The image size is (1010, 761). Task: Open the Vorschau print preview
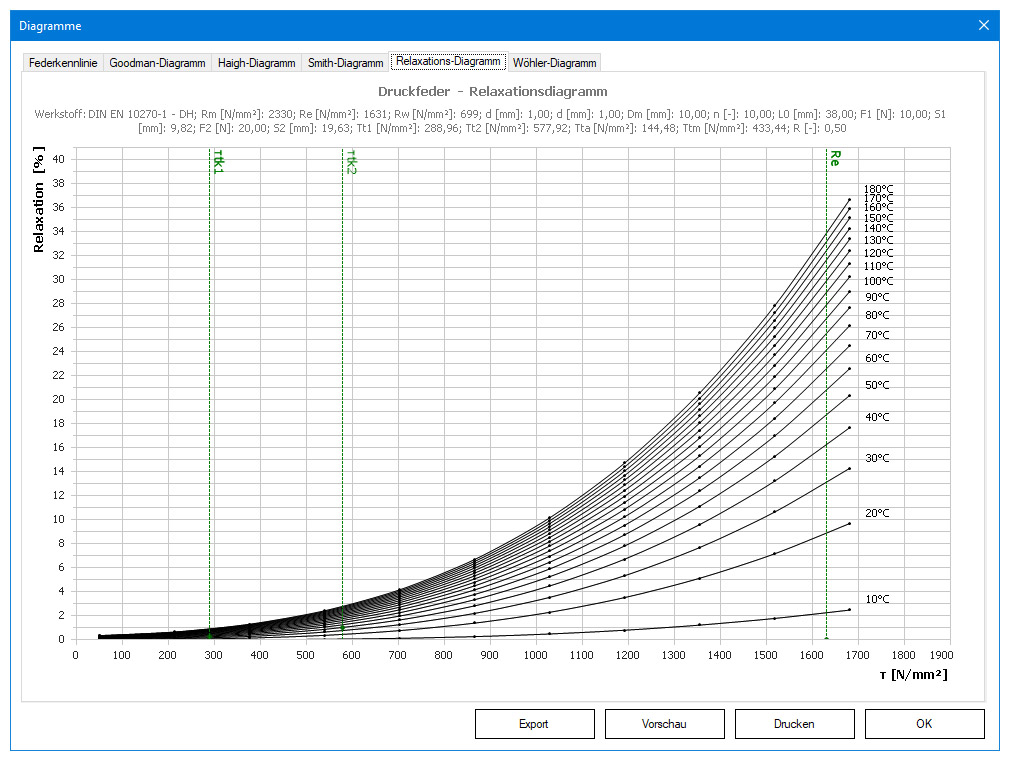(x=664, y=724)
